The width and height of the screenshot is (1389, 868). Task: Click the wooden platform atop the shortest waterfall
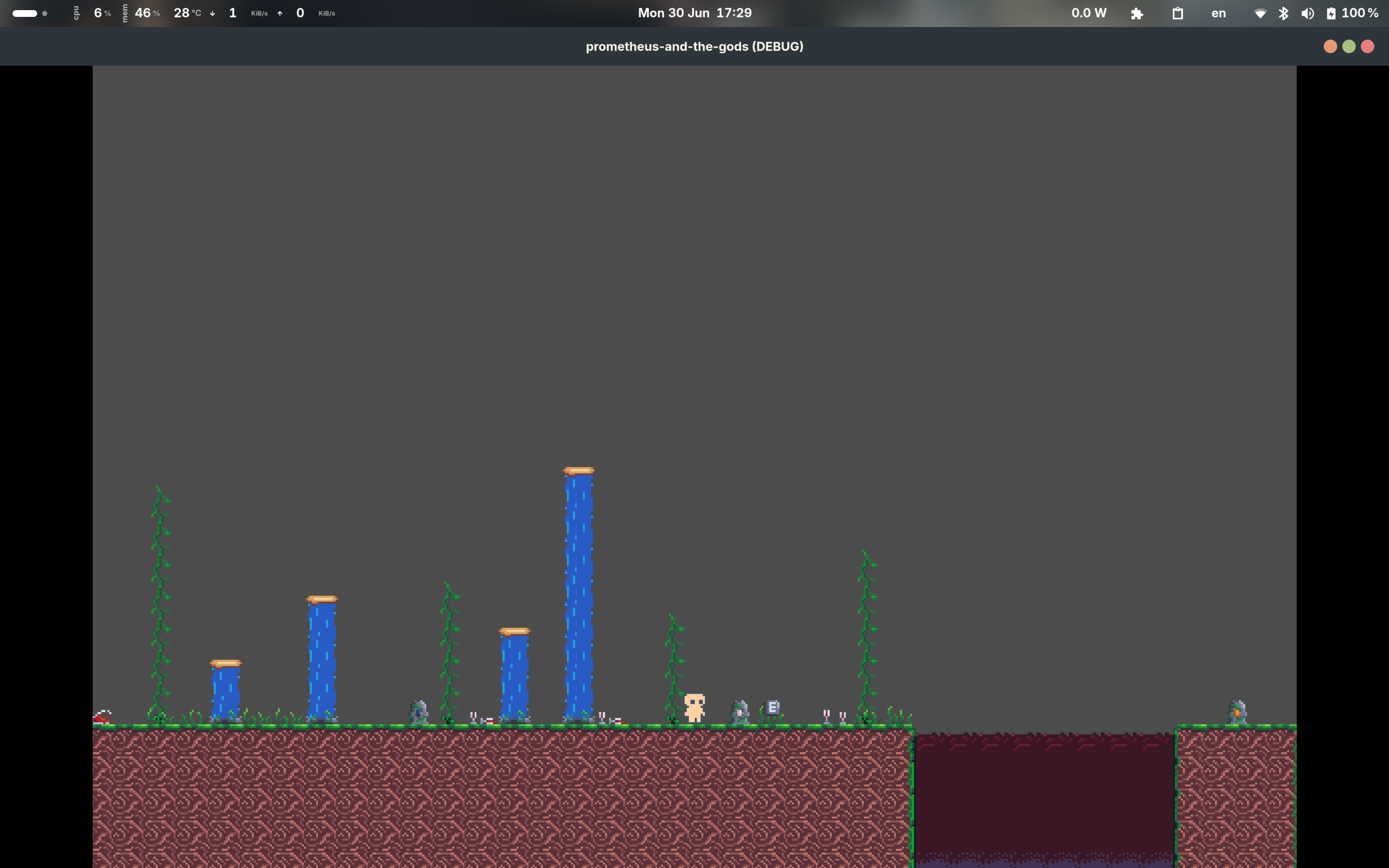coord(226,664)
